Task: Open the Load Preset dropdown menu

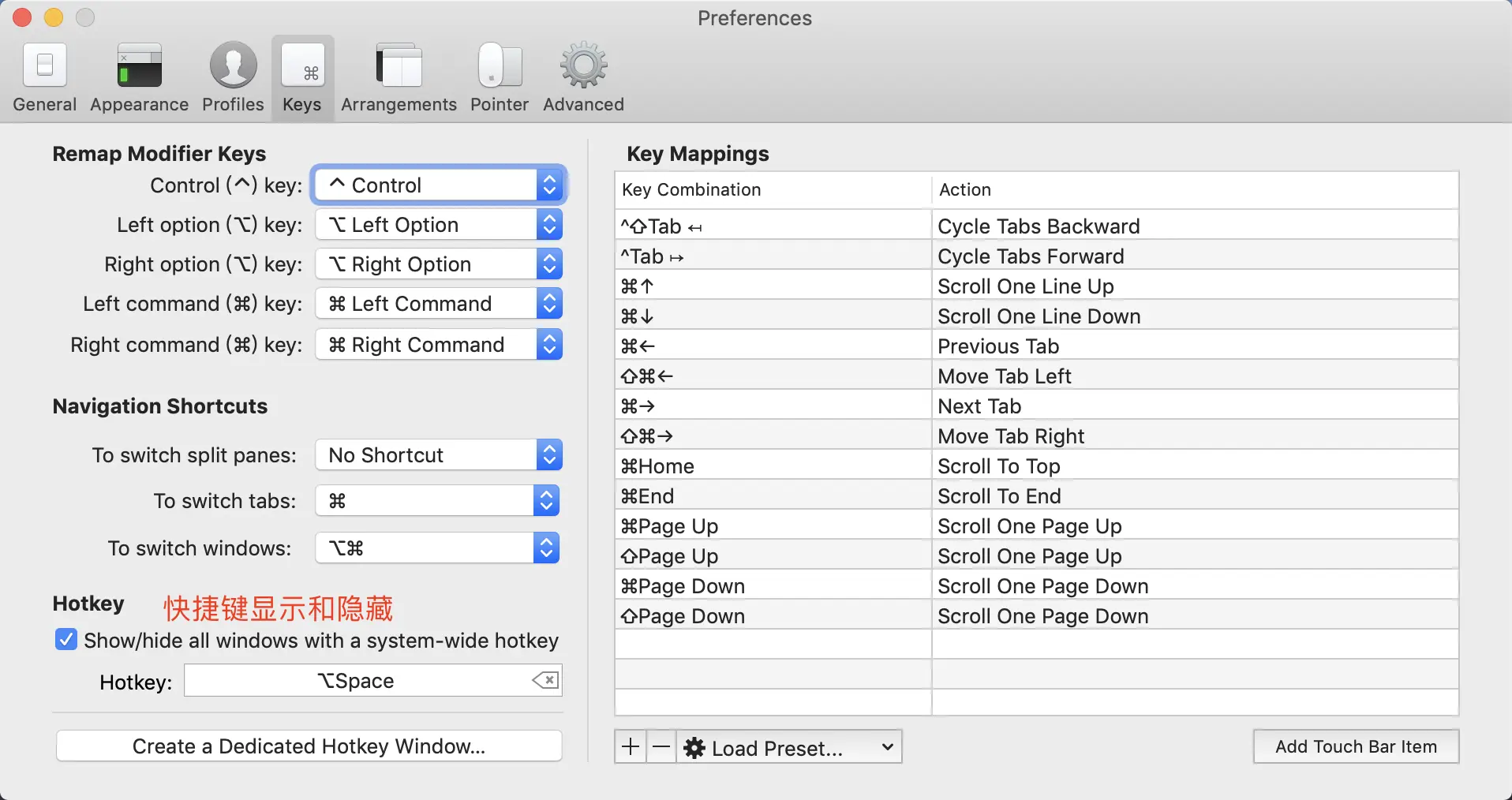Action: tap(789, 747)
